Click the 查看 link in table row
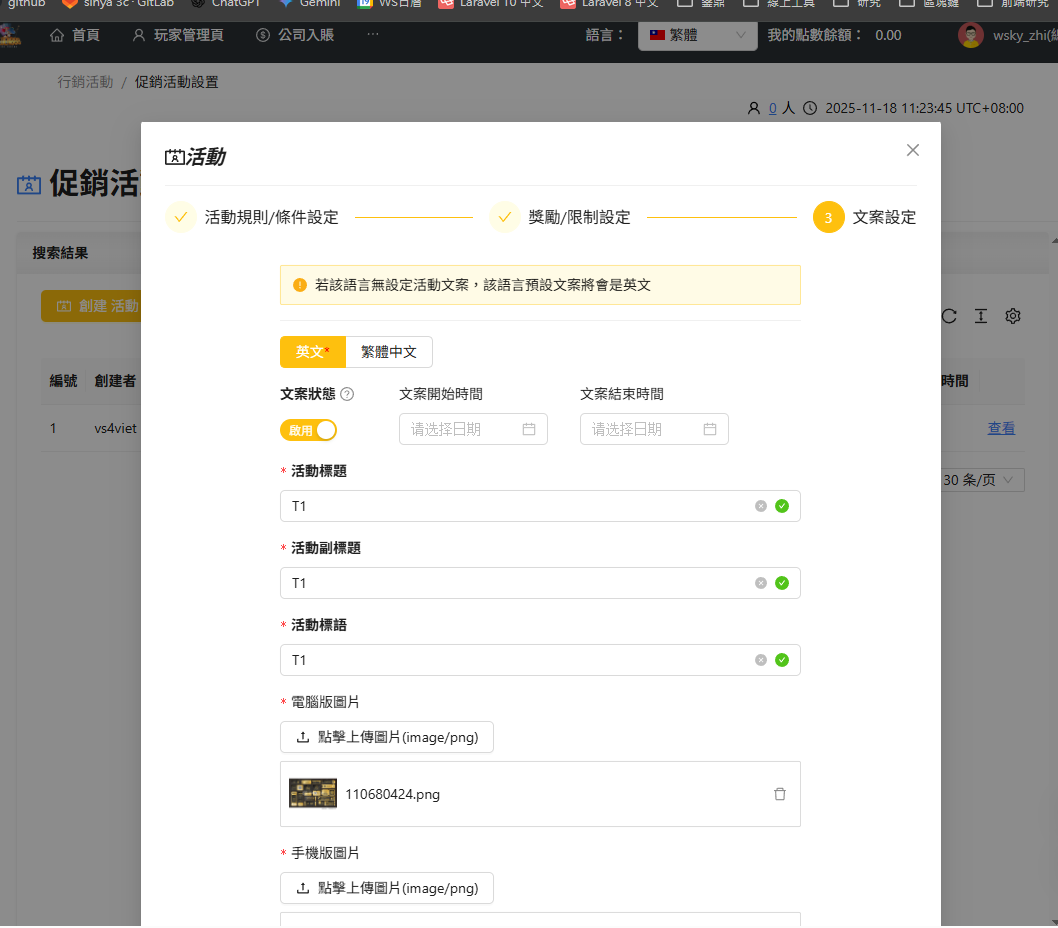The height and width of the screenshot is (928, 1058). 1001,428
